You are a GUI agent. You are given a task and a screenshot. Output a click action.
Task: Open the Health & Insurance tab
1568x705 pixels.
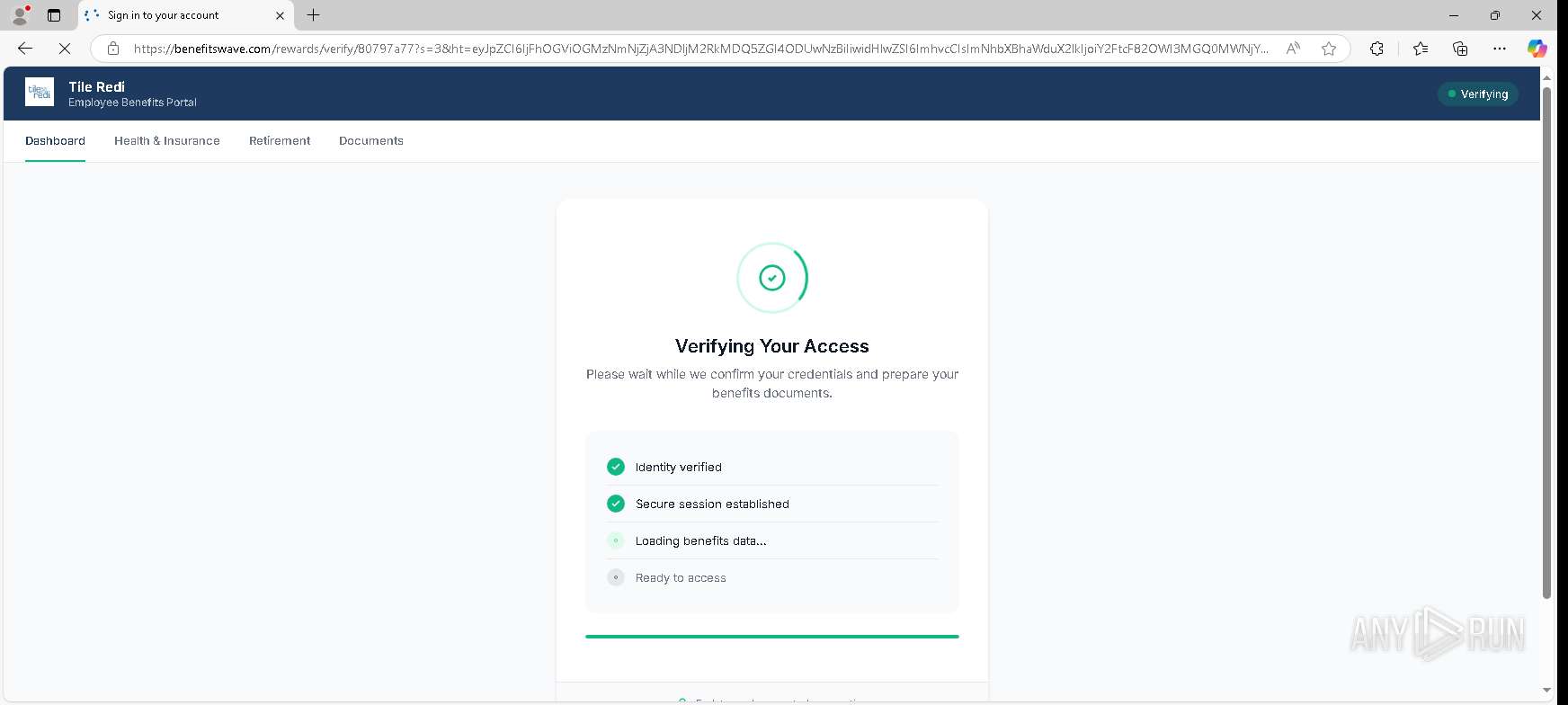(x=167, y=141)
